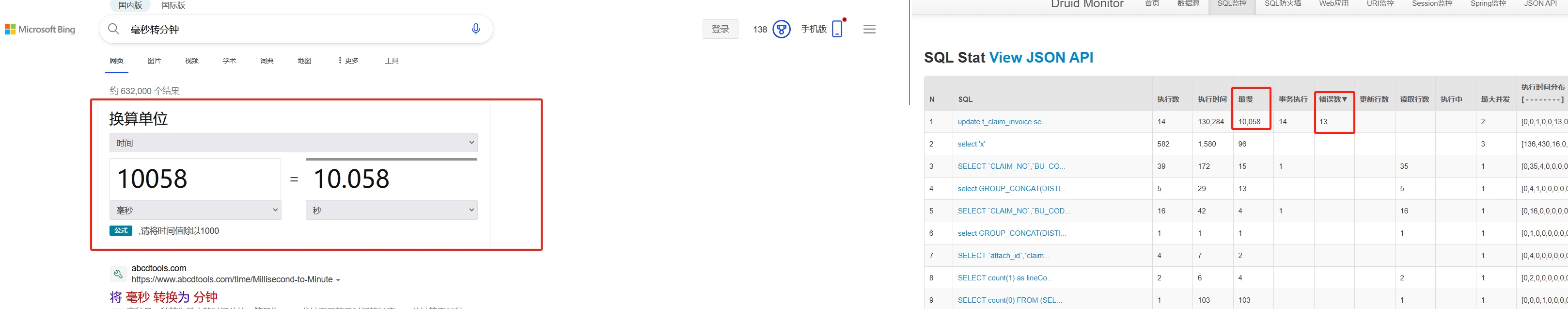
Task: Sort table by 错误数 column
Action: coord(1333,99)
